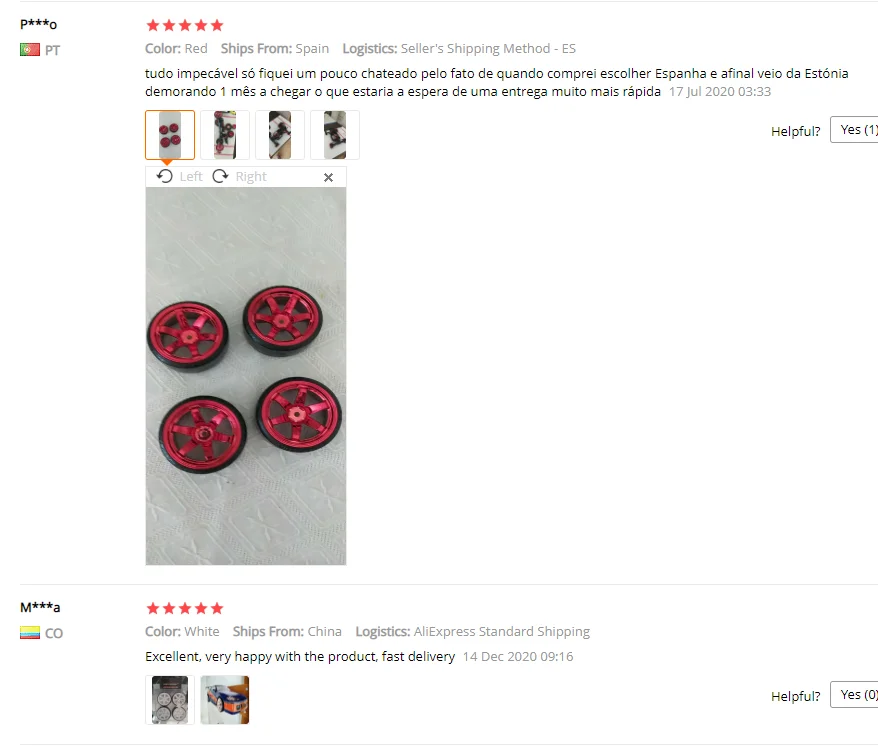
Task: Click the five-star rating of M***a
Action: 184,608
